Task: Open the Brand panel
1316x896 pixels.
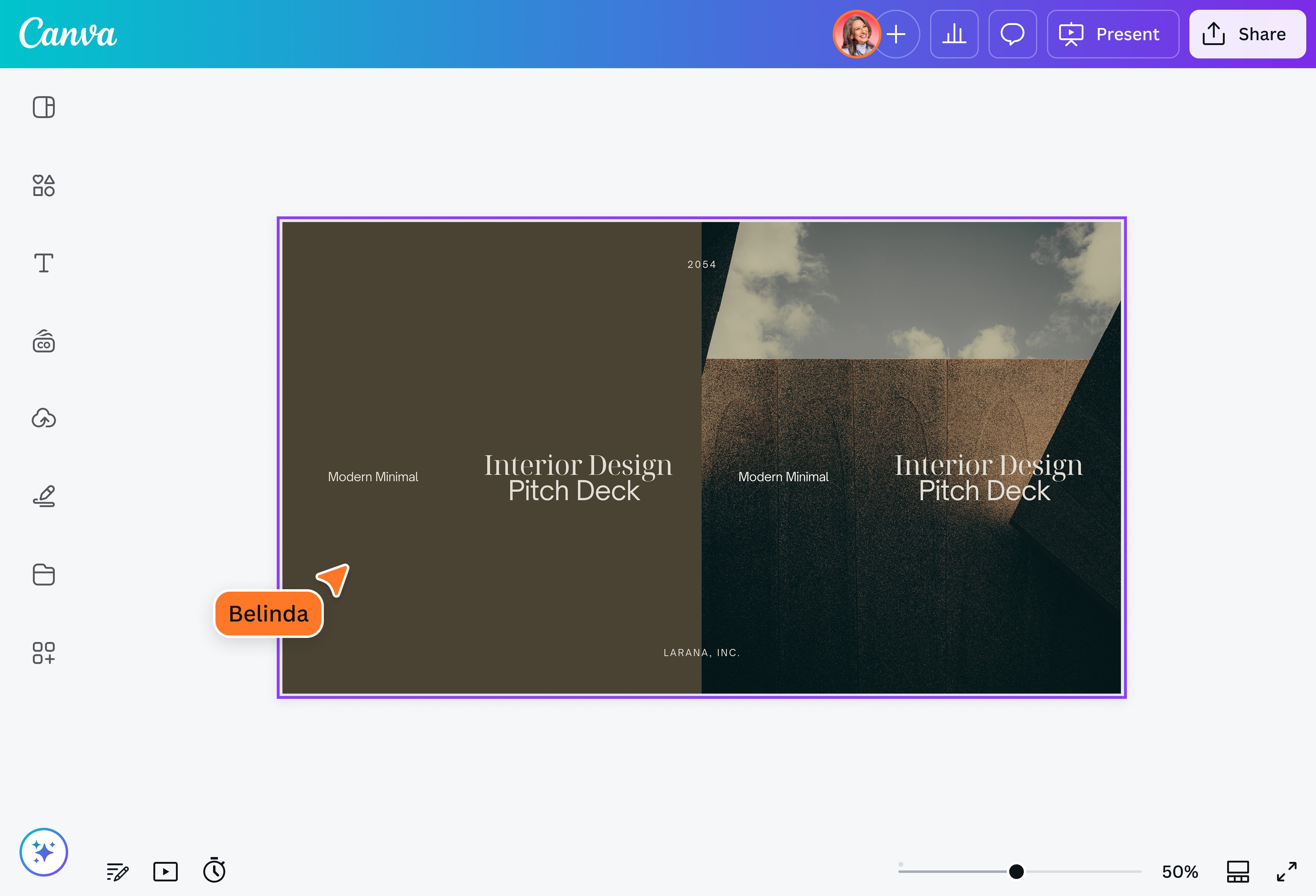Action: pyautogui.click(x=44, y=341)
